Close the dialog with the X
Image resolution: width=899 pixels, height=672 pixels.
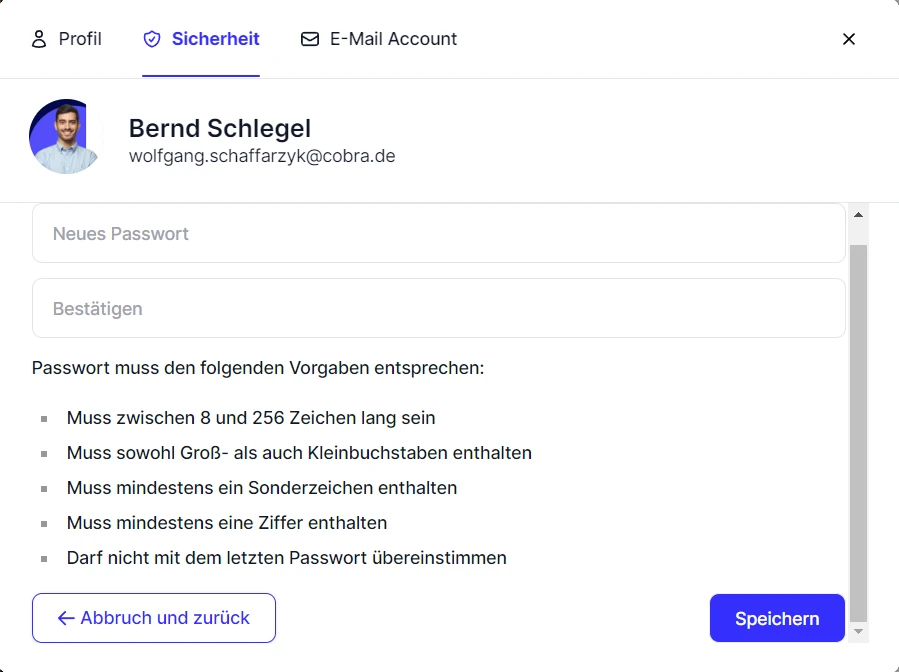[849, 39]
